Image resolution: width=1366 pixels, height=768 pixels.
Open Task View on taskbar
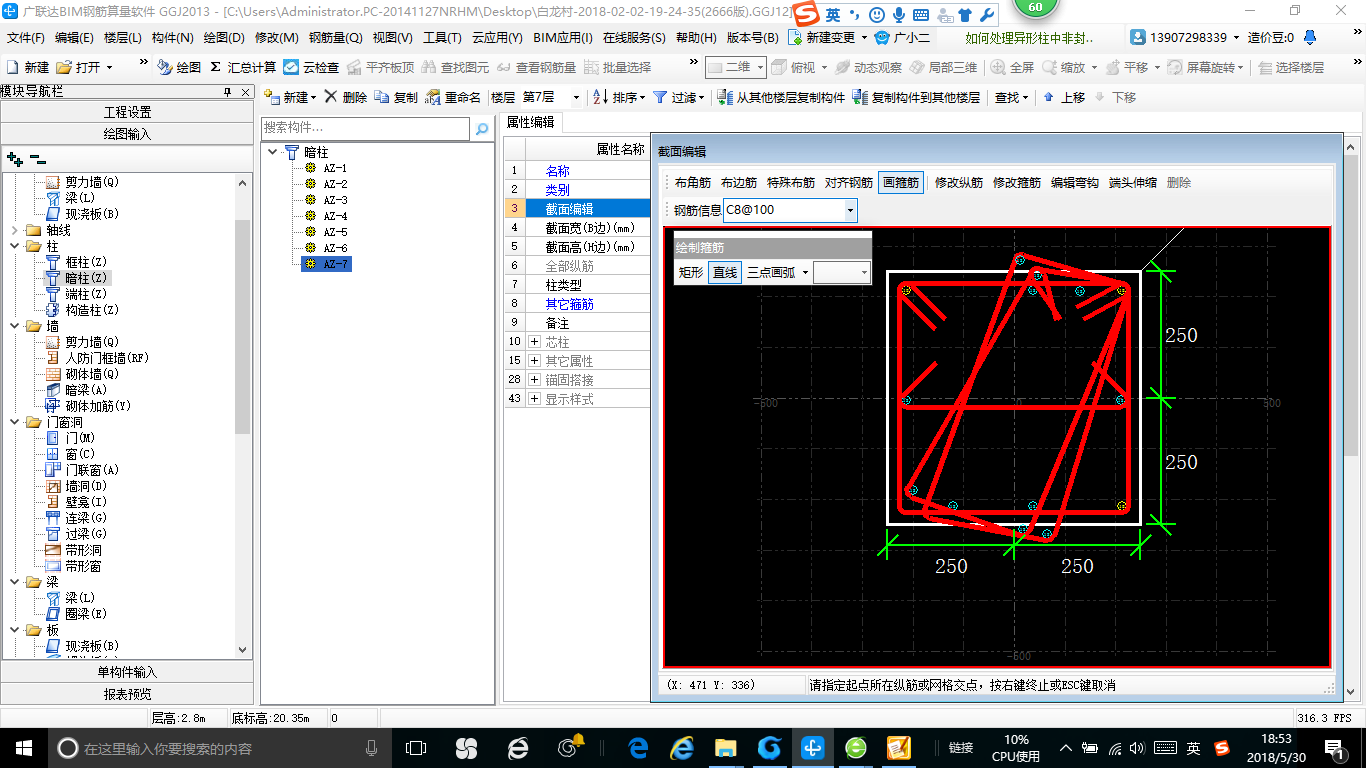(x=416, y=747)
